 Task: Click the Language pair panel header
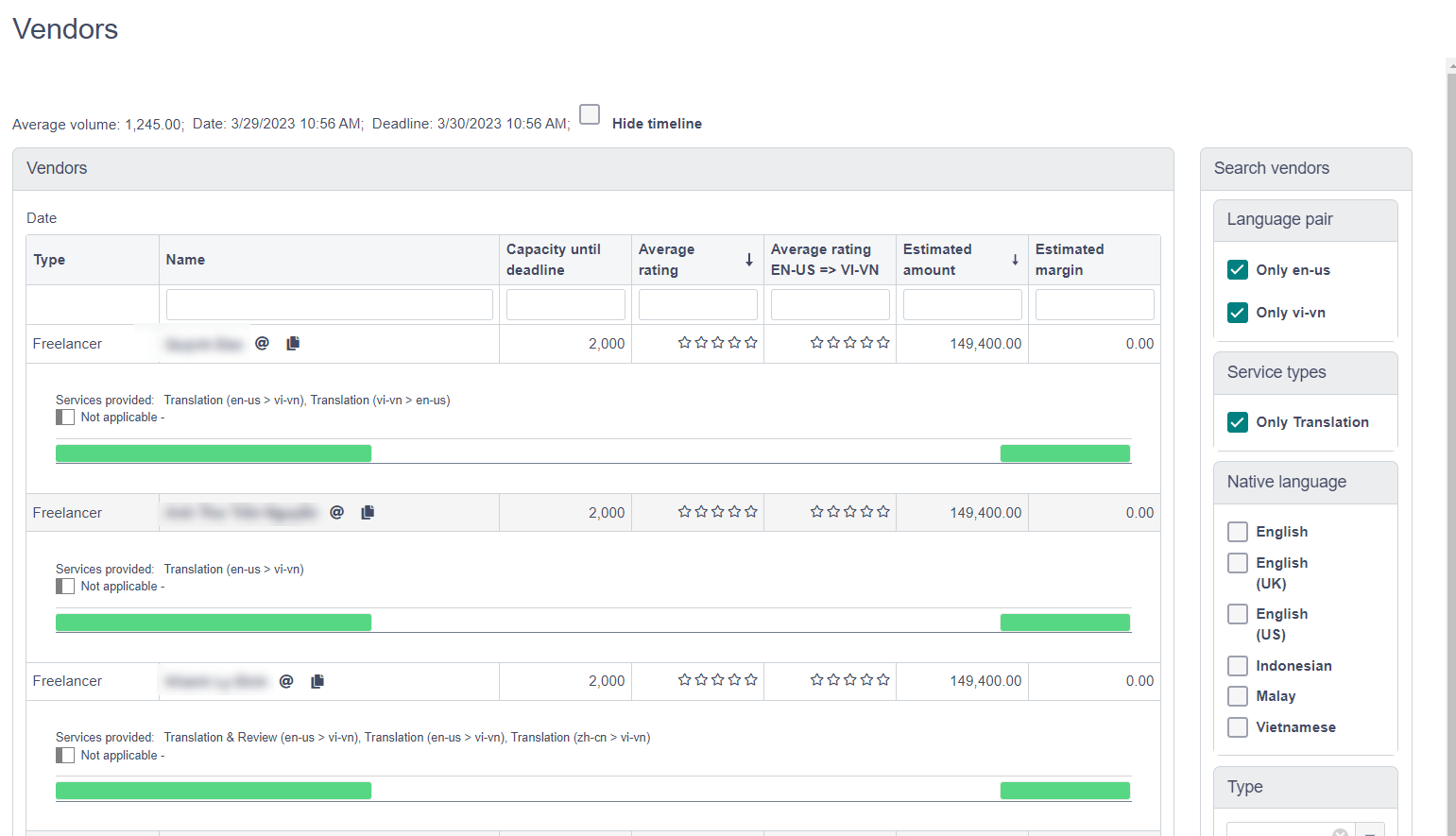(x=1306, y=220)
